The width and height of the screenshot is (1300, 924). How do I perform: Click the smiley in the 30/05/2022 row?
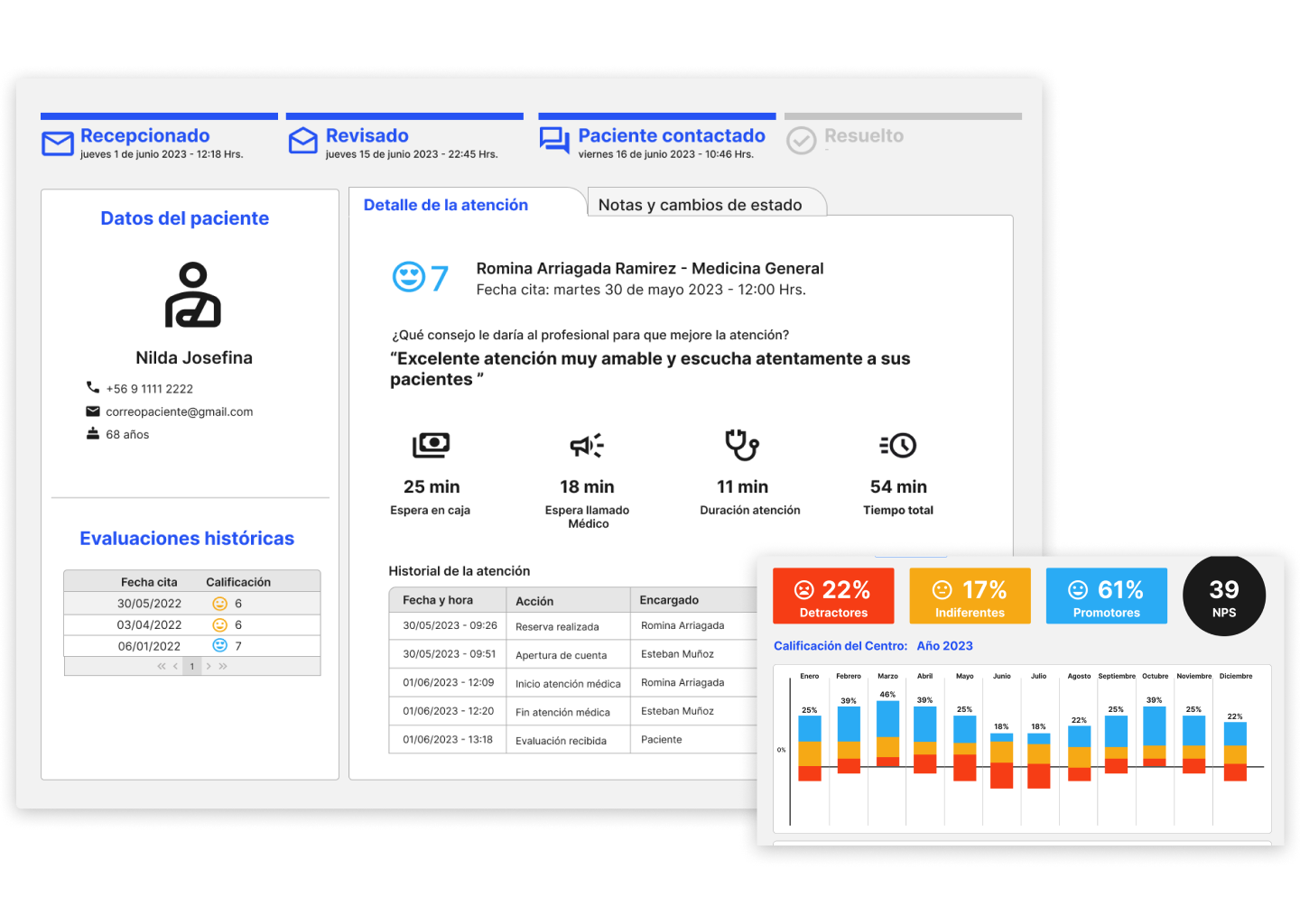tap(219, 604)
